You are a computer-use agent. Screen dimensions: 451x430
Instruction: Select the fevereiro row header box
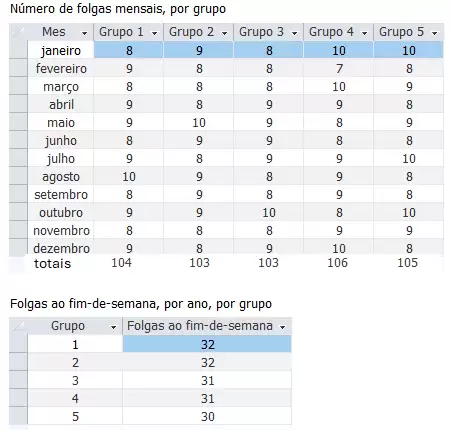point(18,68)
